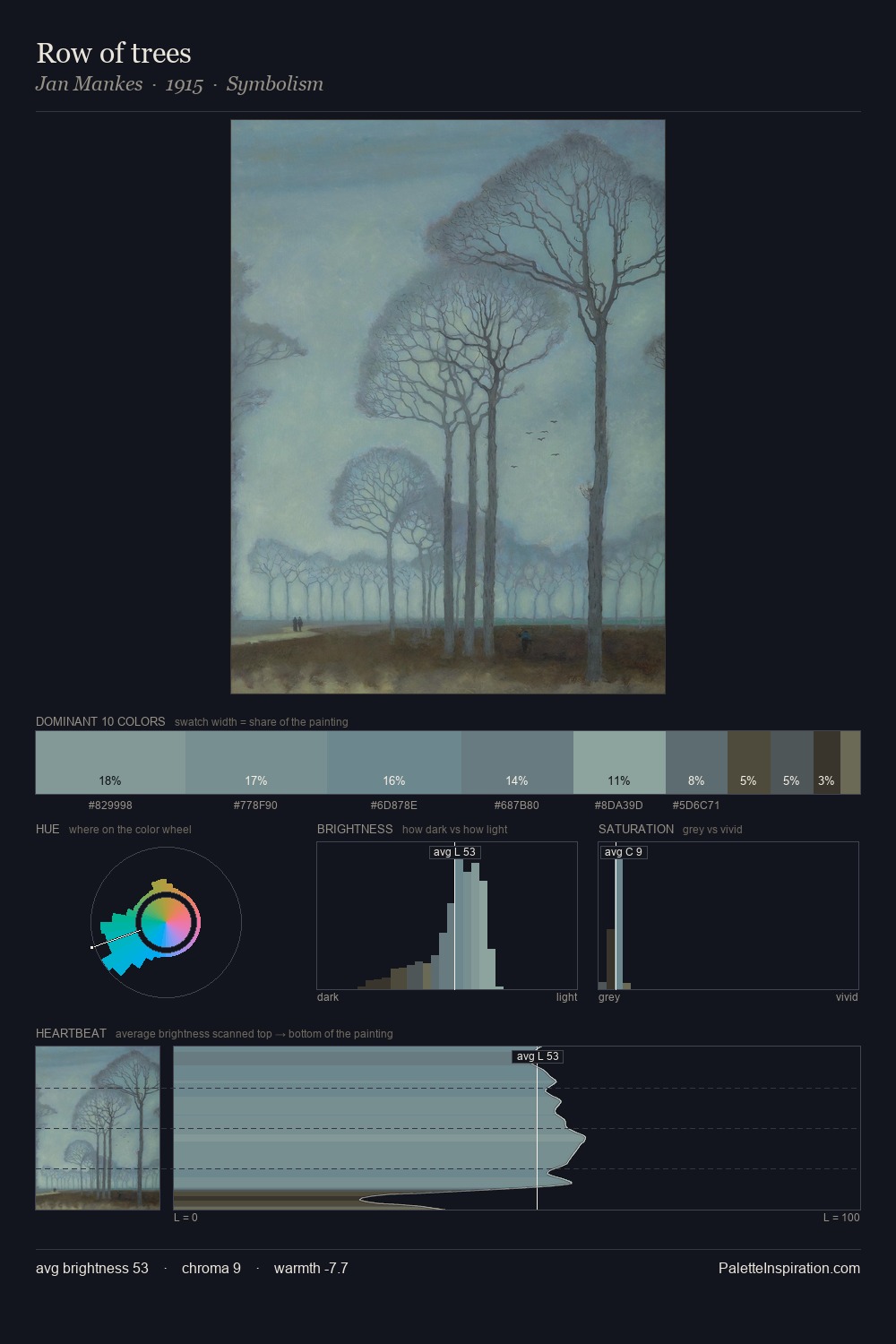Click 'average brightness scanned top → bottom' caption
This screenshot has width=896, height=1344.
254,1034
